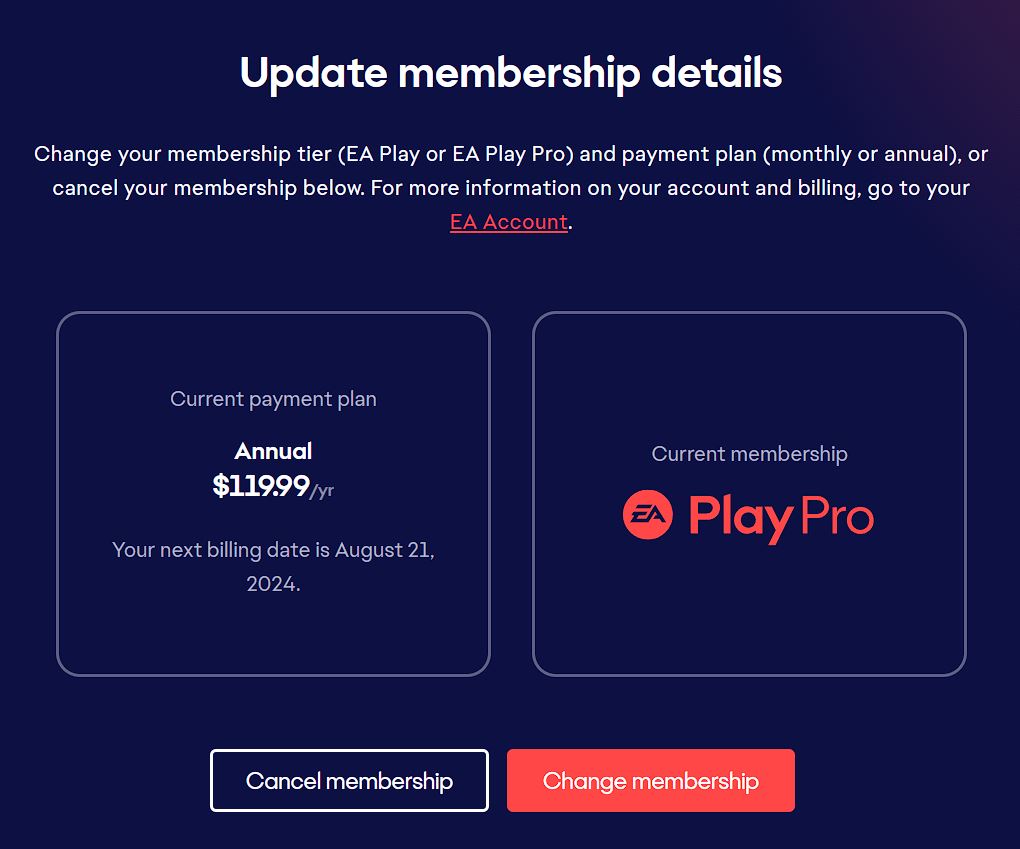The height and width of the screenshot is (849, 1020).
Task: Click the "Your next billing date" text line
Action: (x=273, y=550)
